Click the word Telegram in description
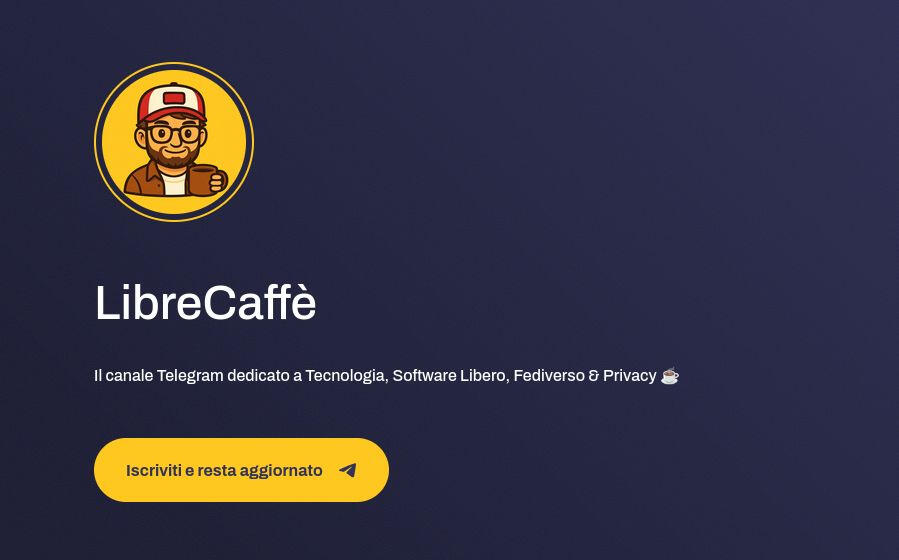The width and height of the screenshot is (899, 560). pos(190,376)
